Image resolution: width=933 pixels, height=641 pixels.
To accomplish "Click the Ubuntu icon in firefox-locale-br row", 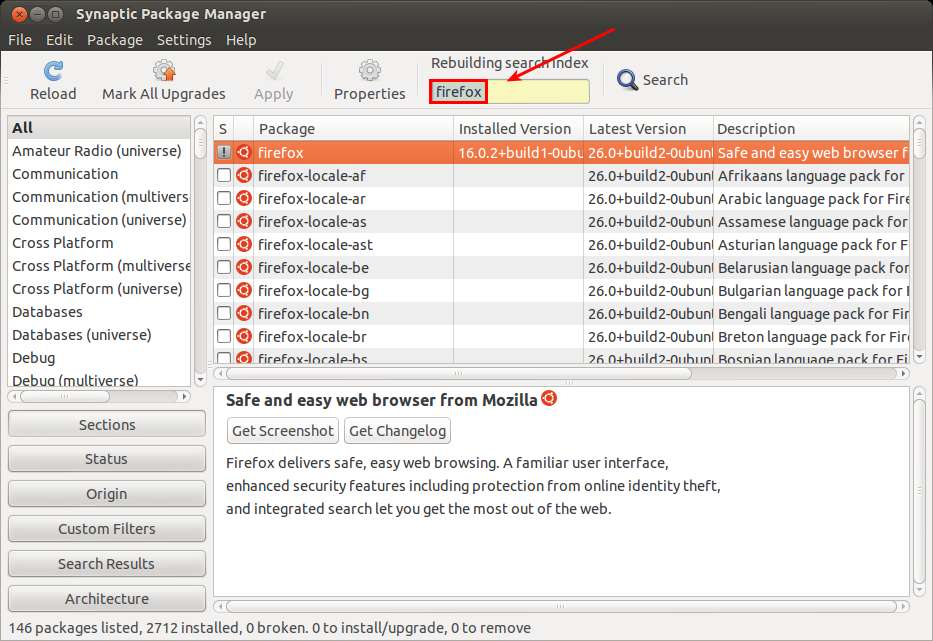I will tap(243, 336).
